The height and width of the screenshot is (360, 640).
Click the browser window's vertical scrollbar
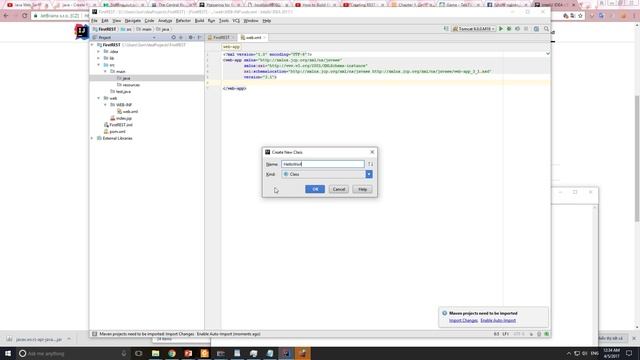coord(637,158)
